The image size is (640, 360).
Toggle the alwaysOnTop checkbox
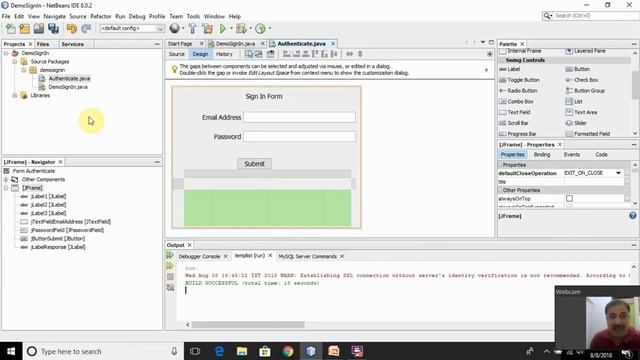tap(569, 198)
